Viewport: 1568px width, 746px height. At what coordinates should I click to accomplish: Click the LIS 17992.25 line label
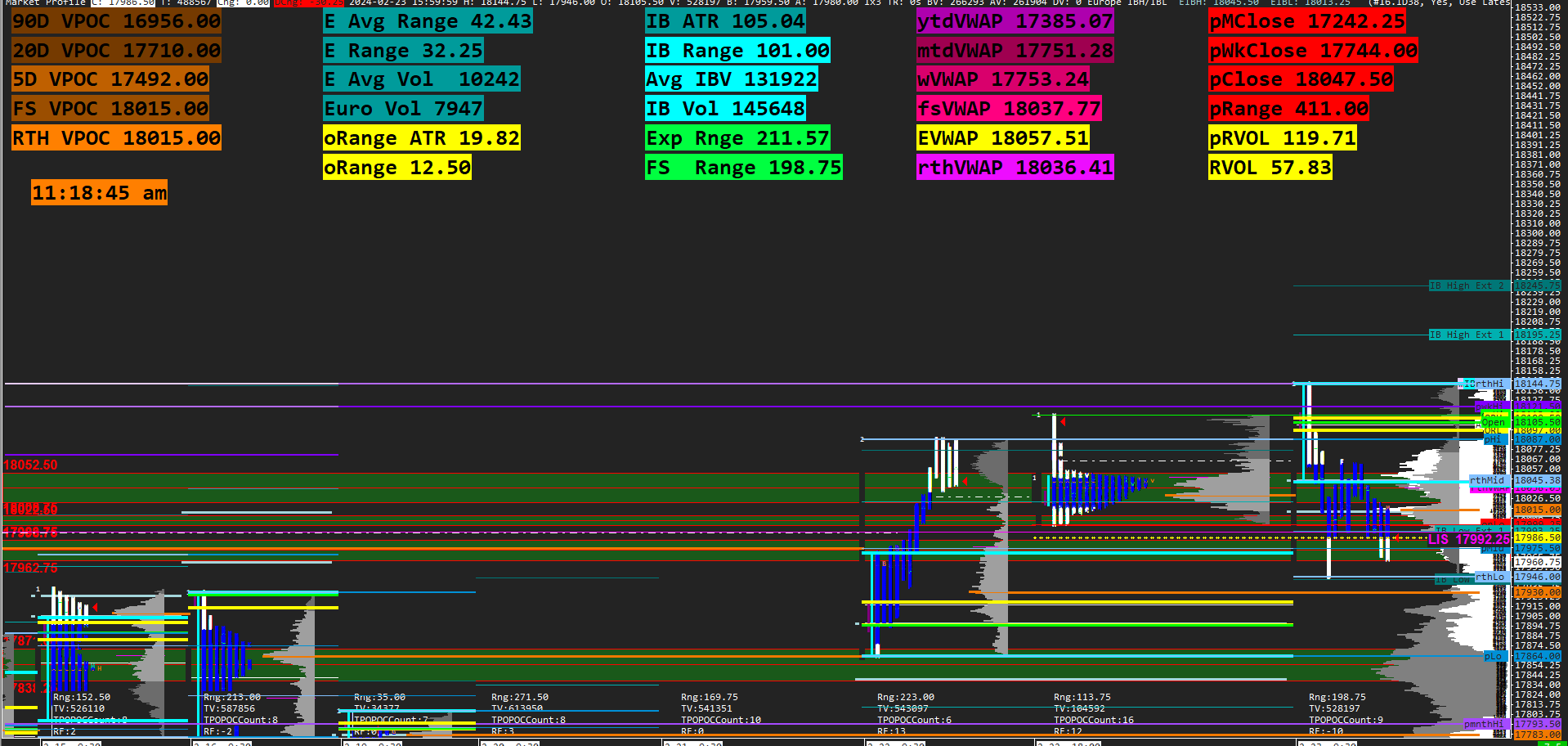tap(1468, 539)
